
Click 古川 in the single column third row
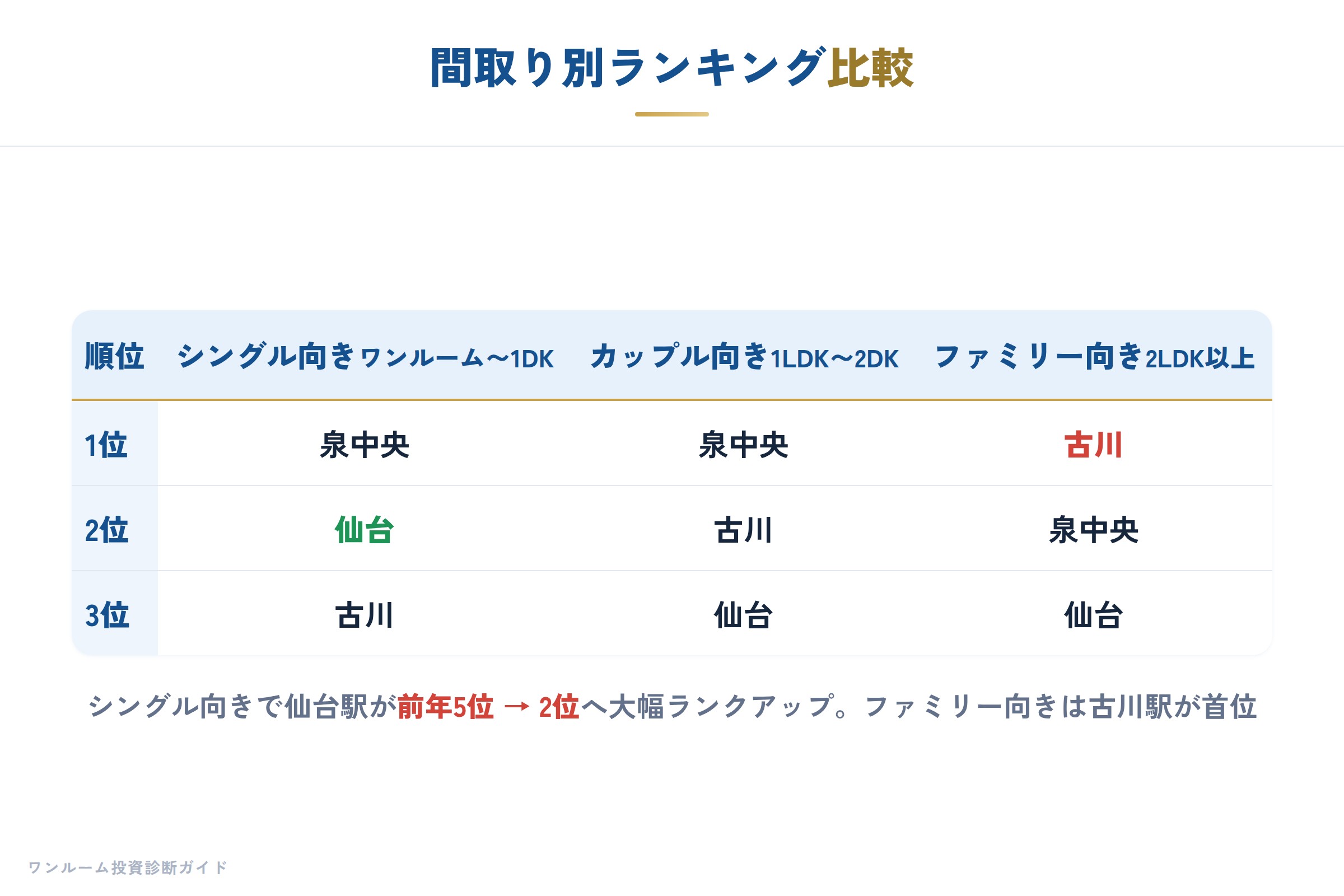365,615
